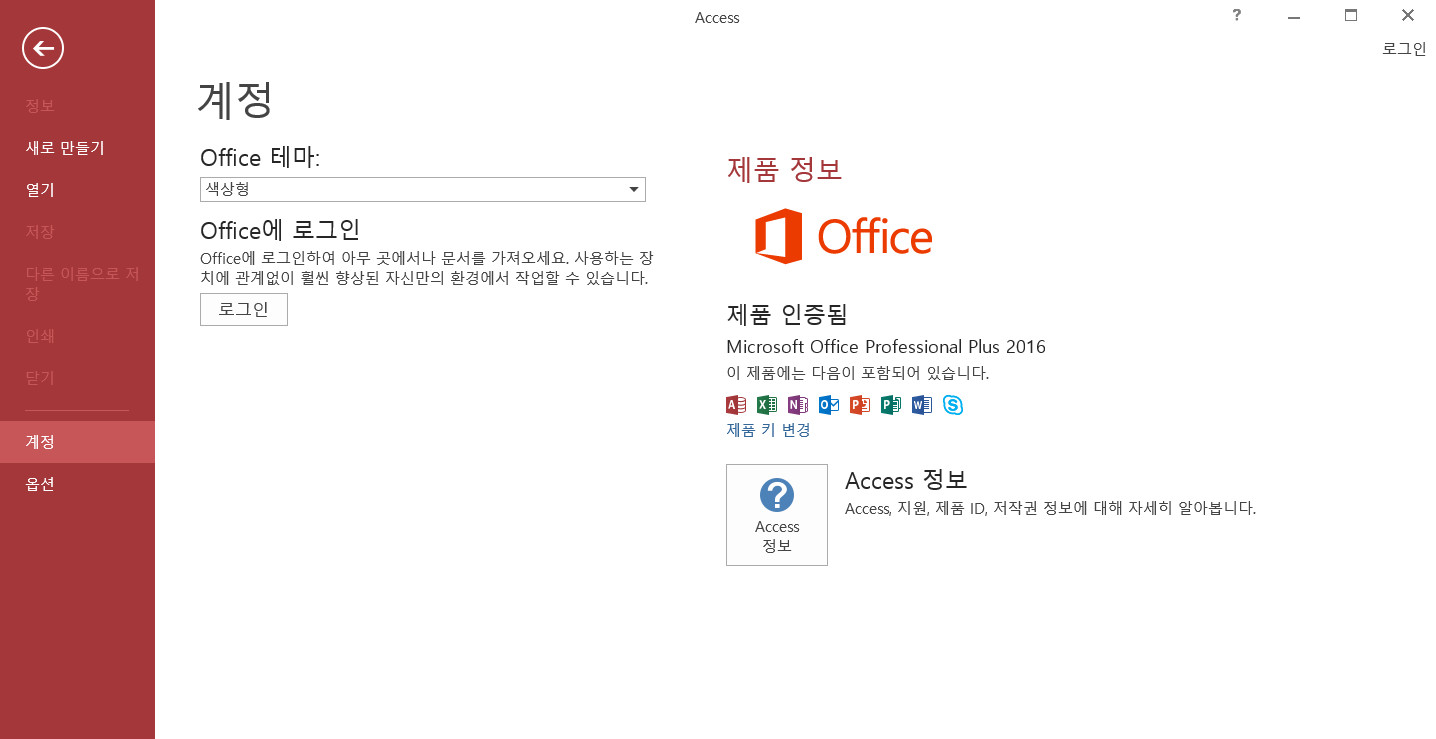Image resolution: width=1436 pixels, height=739 pixels.
Task: Open help with the question mark icon
Action: pos(1237,15)
